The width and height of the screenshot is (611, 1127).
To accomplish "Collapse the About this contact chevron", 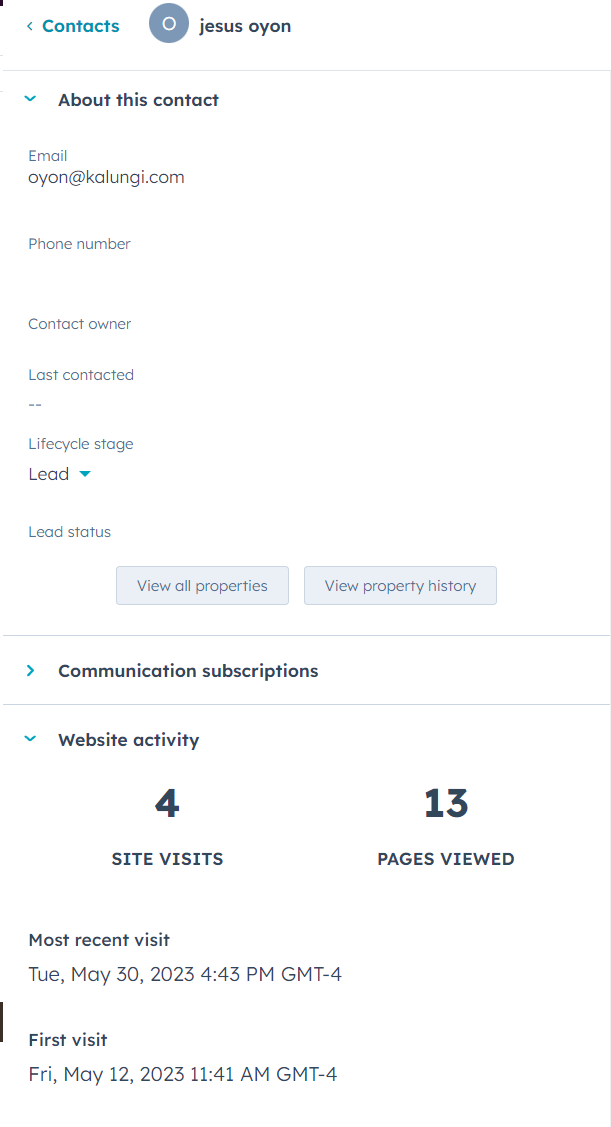I will click(x=30, y=100).
